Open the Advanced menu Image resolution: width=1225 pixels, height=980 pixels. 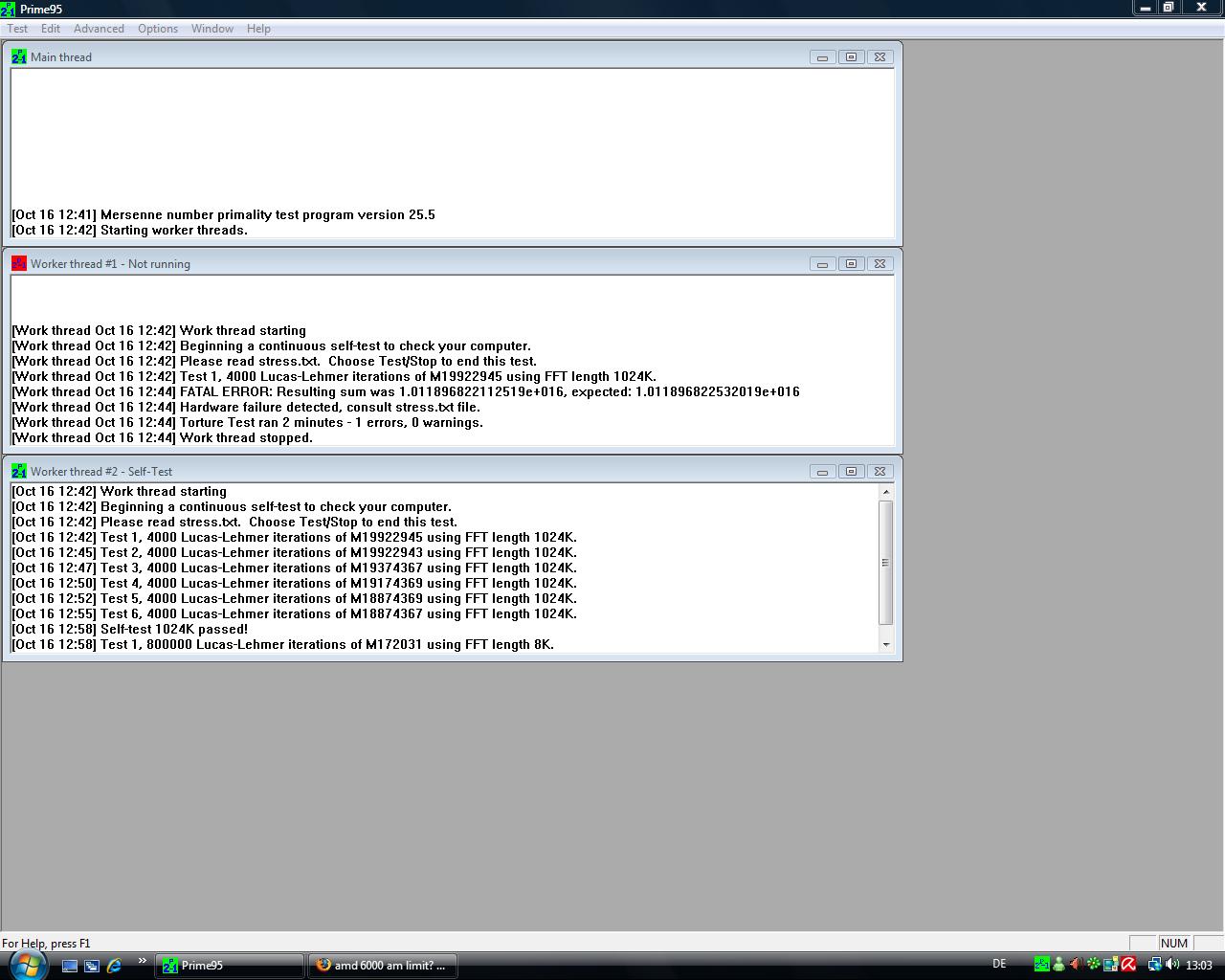(x=99, y=29)
